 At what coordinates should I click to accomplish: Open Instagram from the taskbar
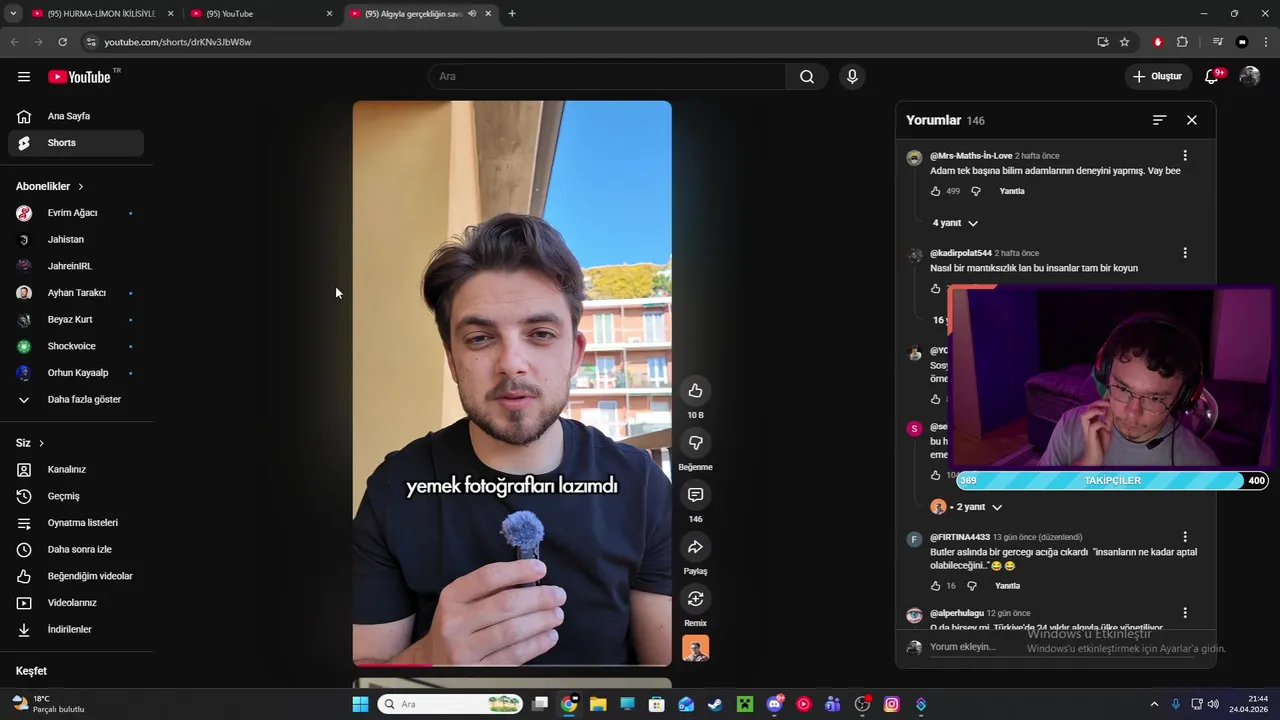pyautogui.click(x=891, y=704)
